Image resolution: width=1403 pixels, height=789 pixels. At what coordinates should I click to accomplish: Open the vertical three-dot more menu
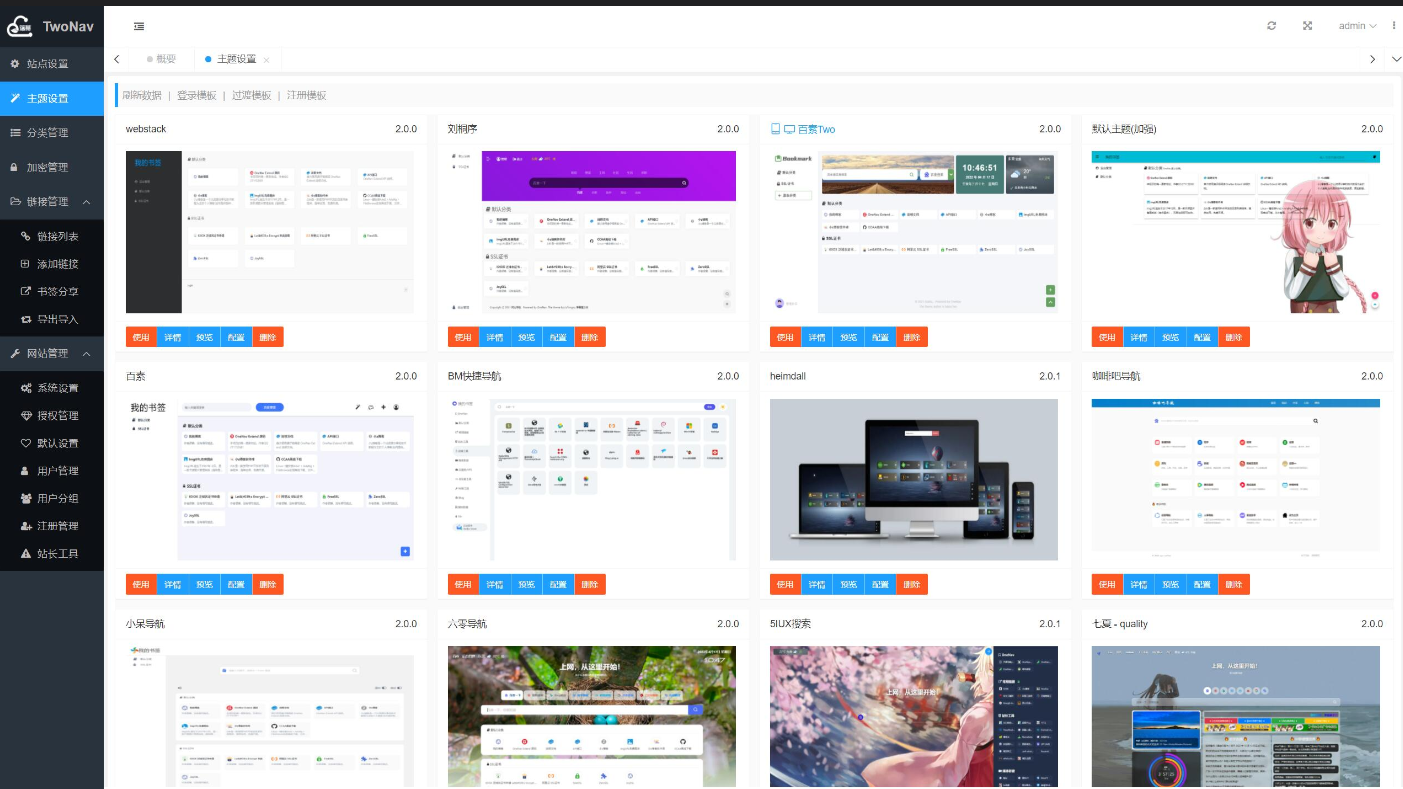coord(1394,26)
